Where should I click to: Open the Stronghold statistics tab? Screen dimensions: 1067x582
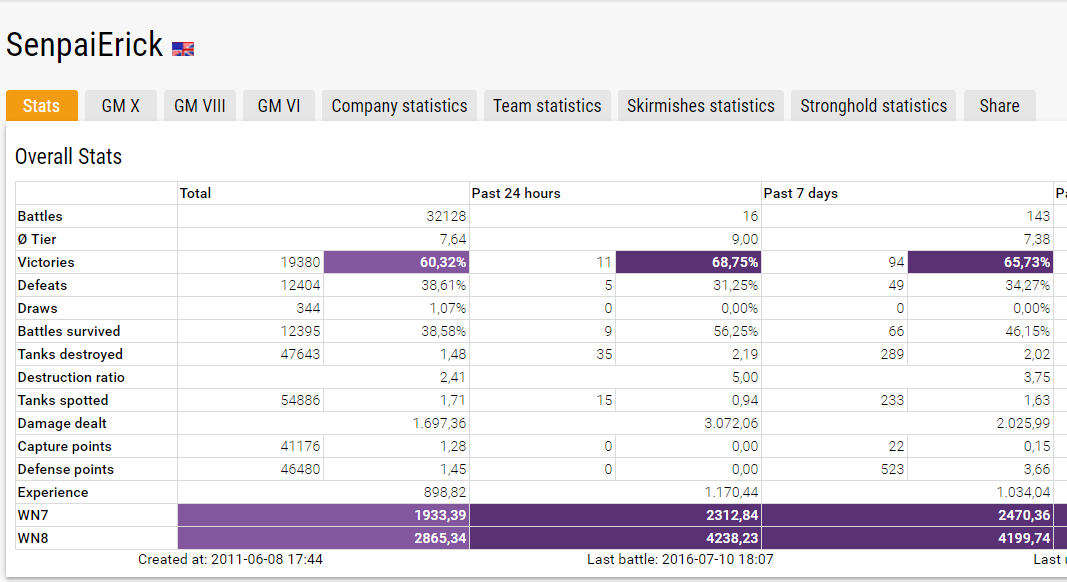(874, 106)
